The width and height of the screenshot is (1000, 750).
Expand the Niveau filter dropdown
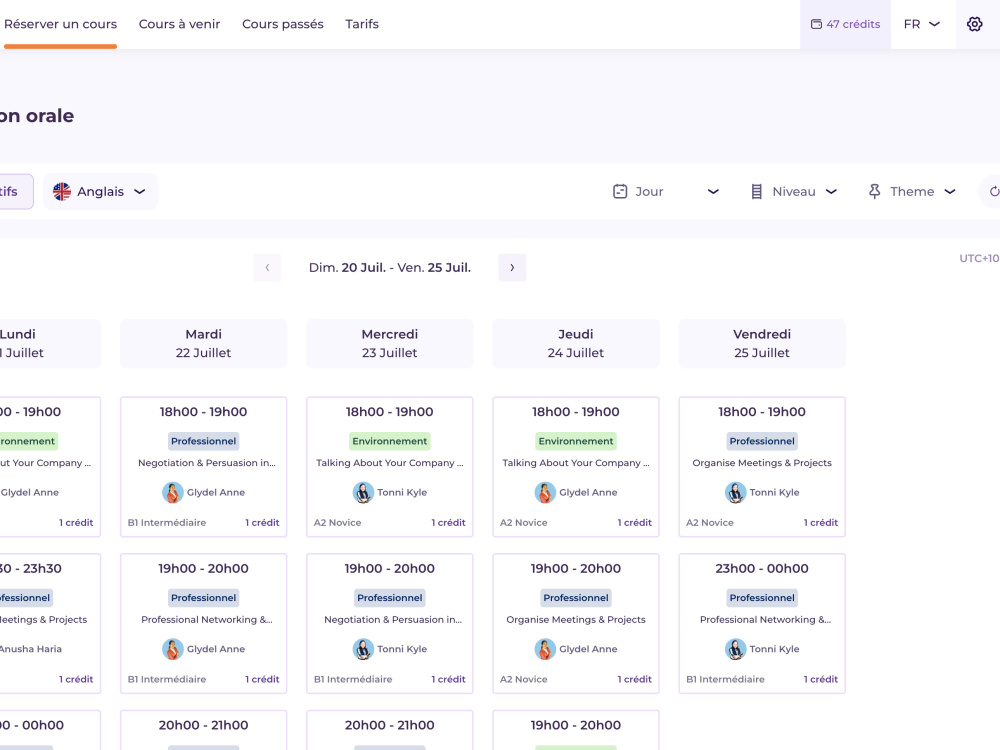click(x=794, y=191)
